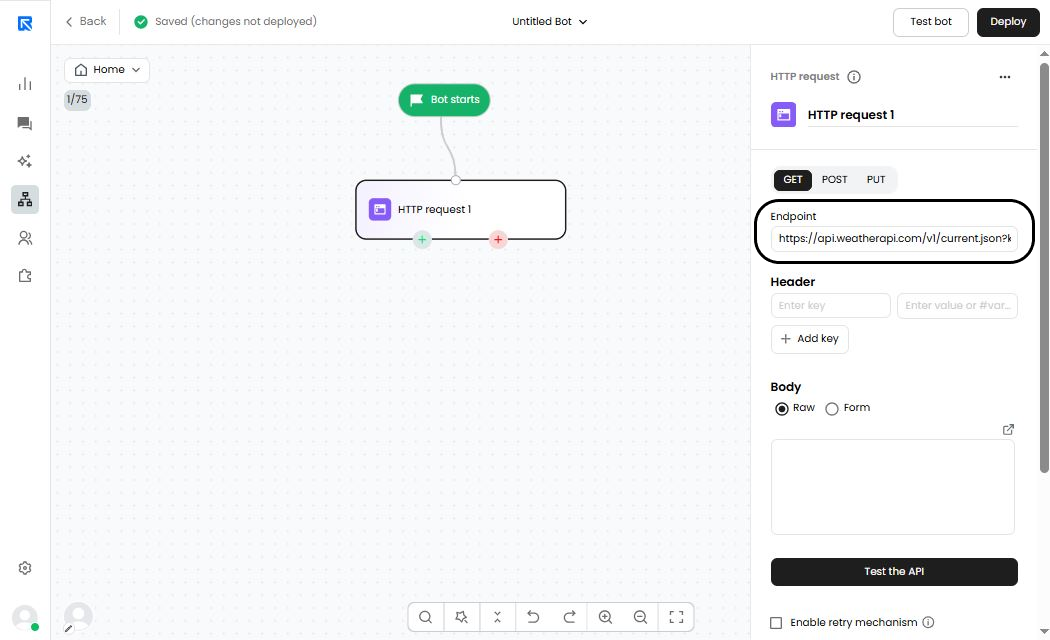Switch request method to POST
Screen dimensions: 1050x640
coord(834,180)
